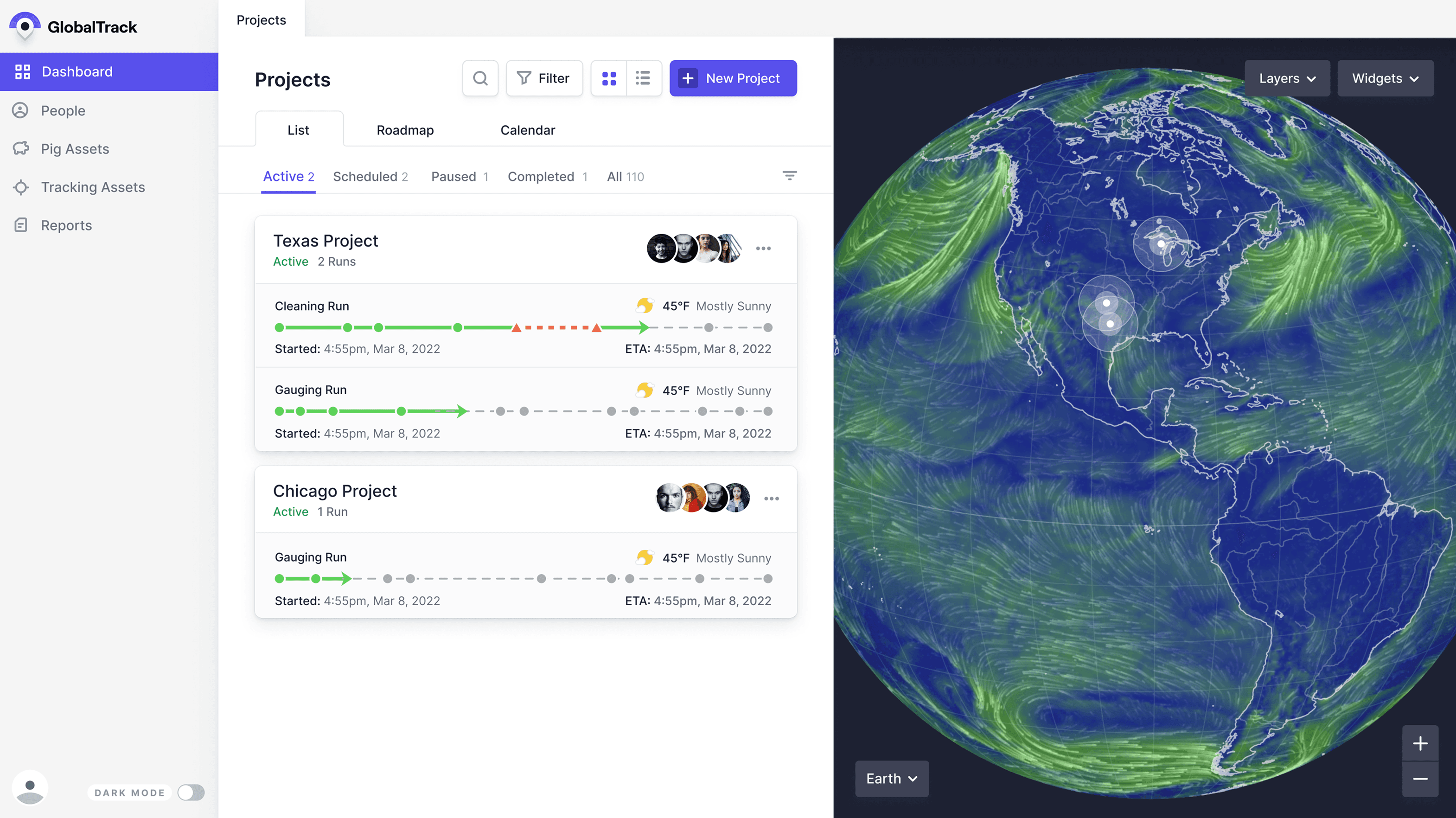Open the Earth projection dropdown
The height and width of the screenshot is (818, 1456).
coord(891,779)
